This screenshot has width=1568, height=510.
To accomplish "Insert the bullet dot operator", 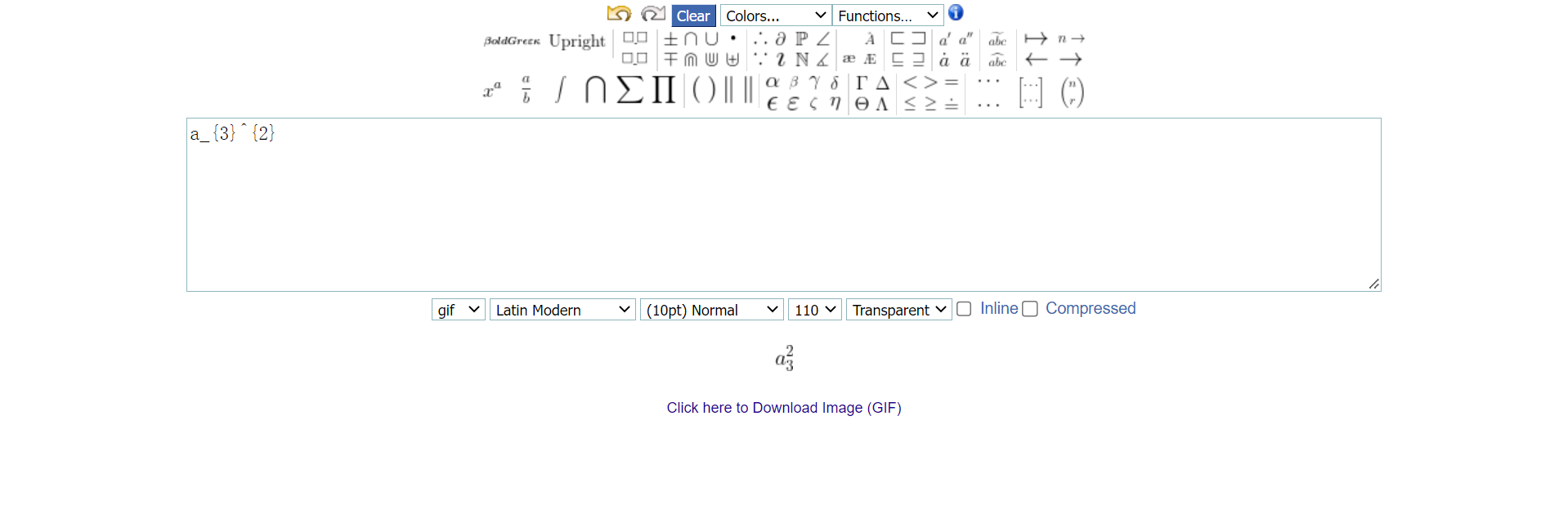I will pyautogui.click(x=733, y=38).
